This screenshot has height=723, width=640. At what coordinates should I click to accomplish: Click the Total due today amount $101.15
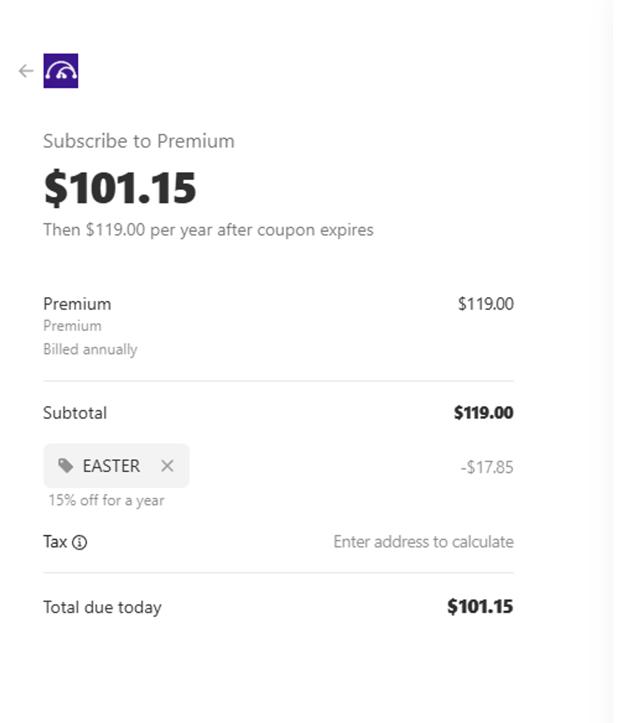tap(480, 607)
